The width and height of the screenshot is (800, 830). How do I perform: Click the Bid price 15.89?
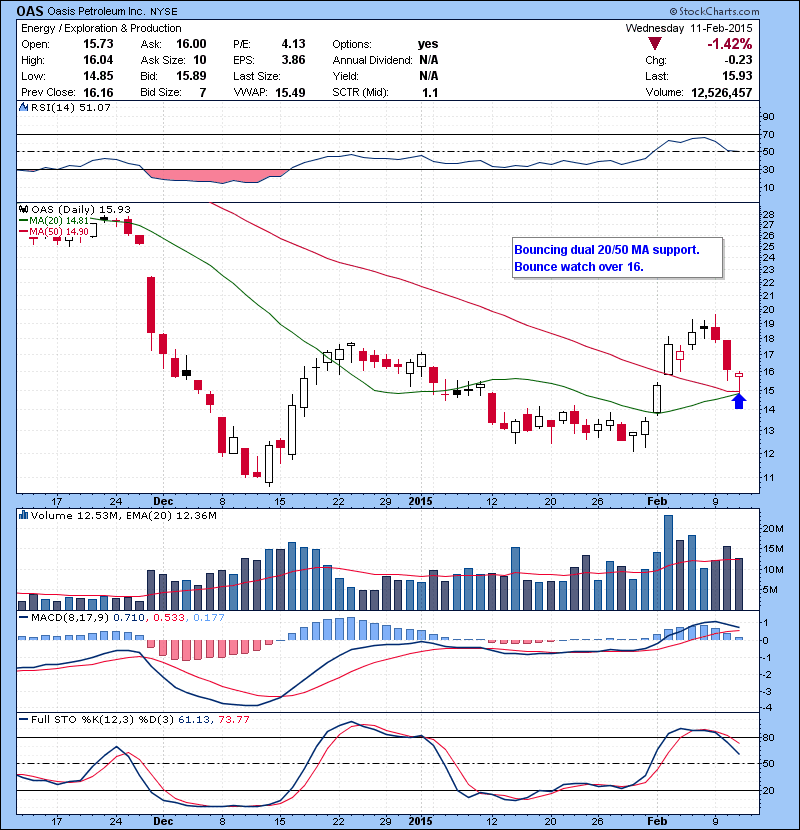pos(191,76)
